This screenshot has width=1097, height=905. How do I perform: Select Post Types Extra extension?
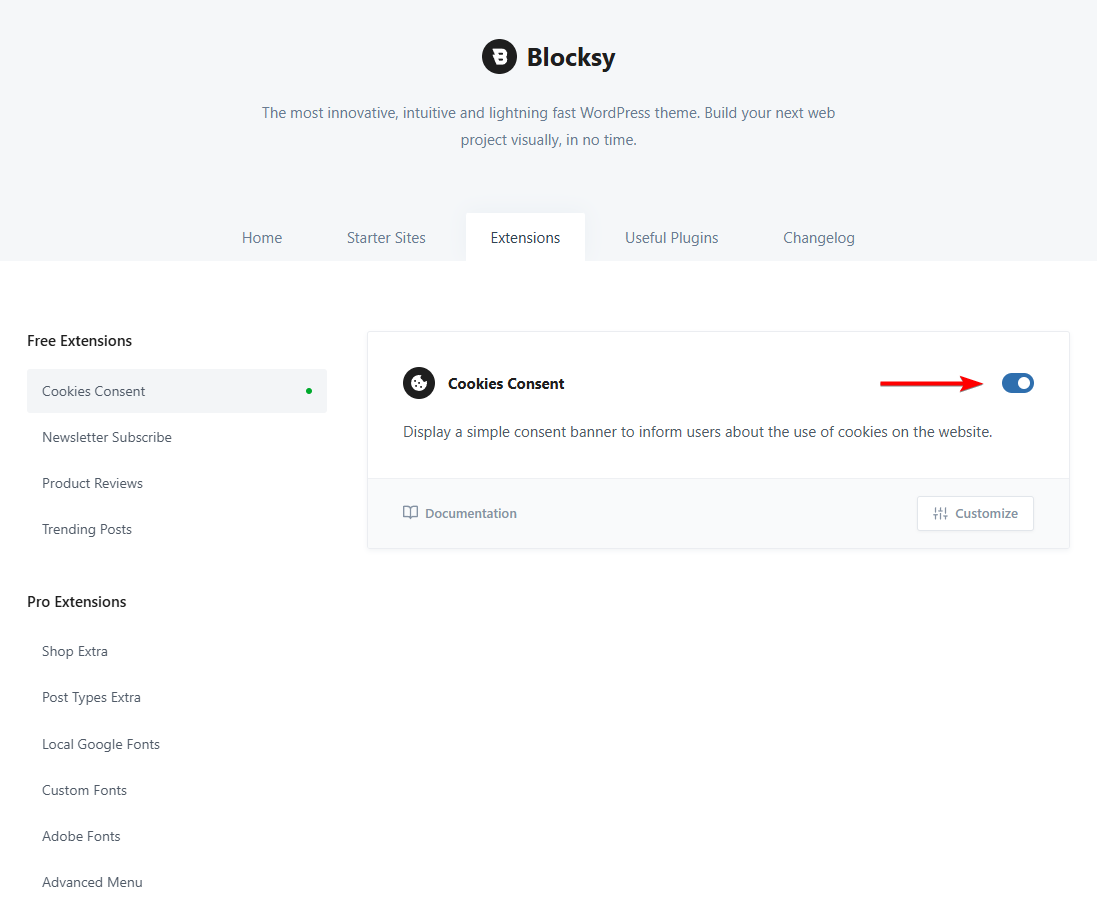pyautogui.click(x=91, y=697)
